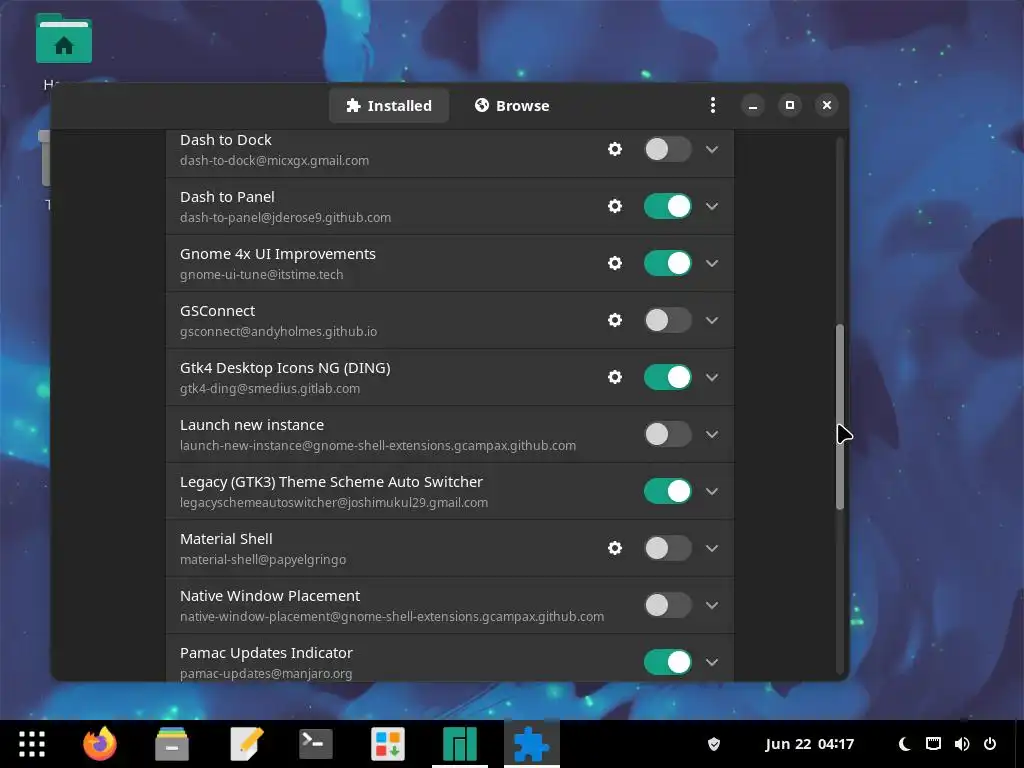Turn off Gnome 4x UI Improvements switch

click(667, 263)
